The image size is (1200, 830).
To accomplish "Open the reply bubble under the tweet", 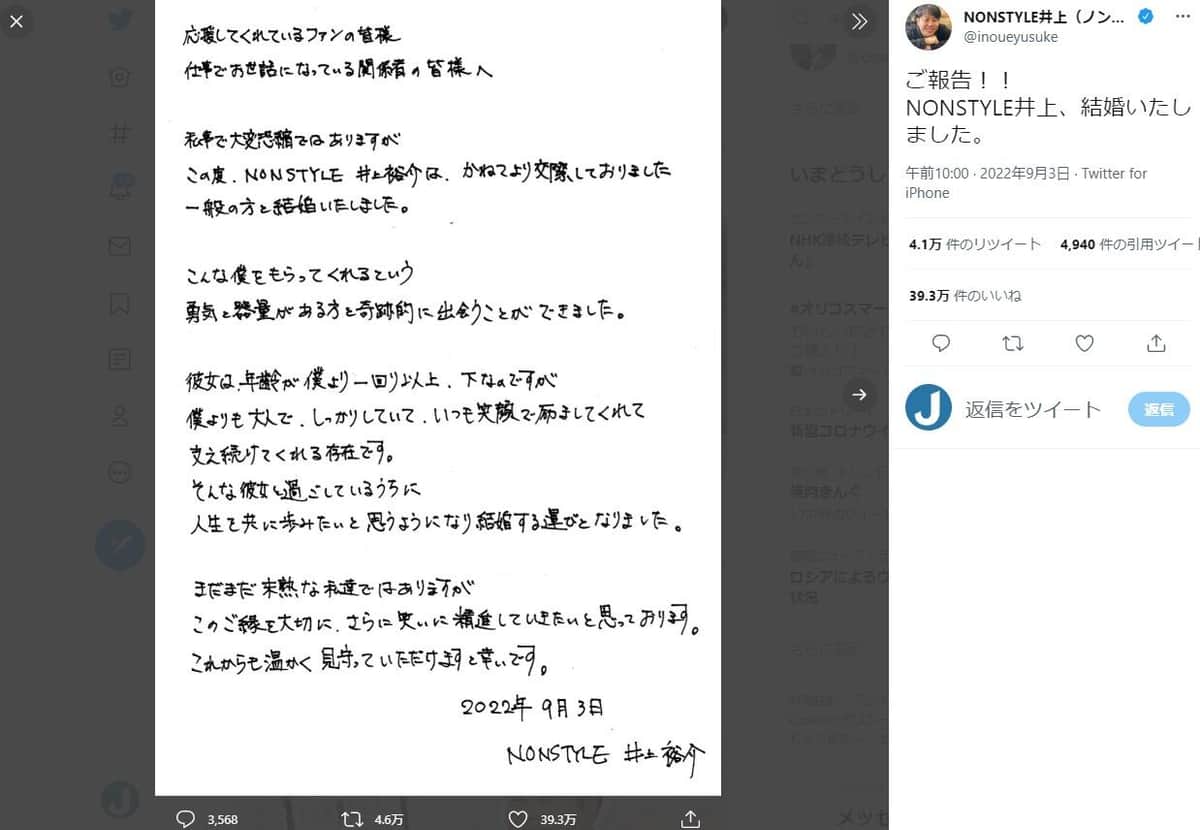I will pyautogui.click(x=940, y=343).
